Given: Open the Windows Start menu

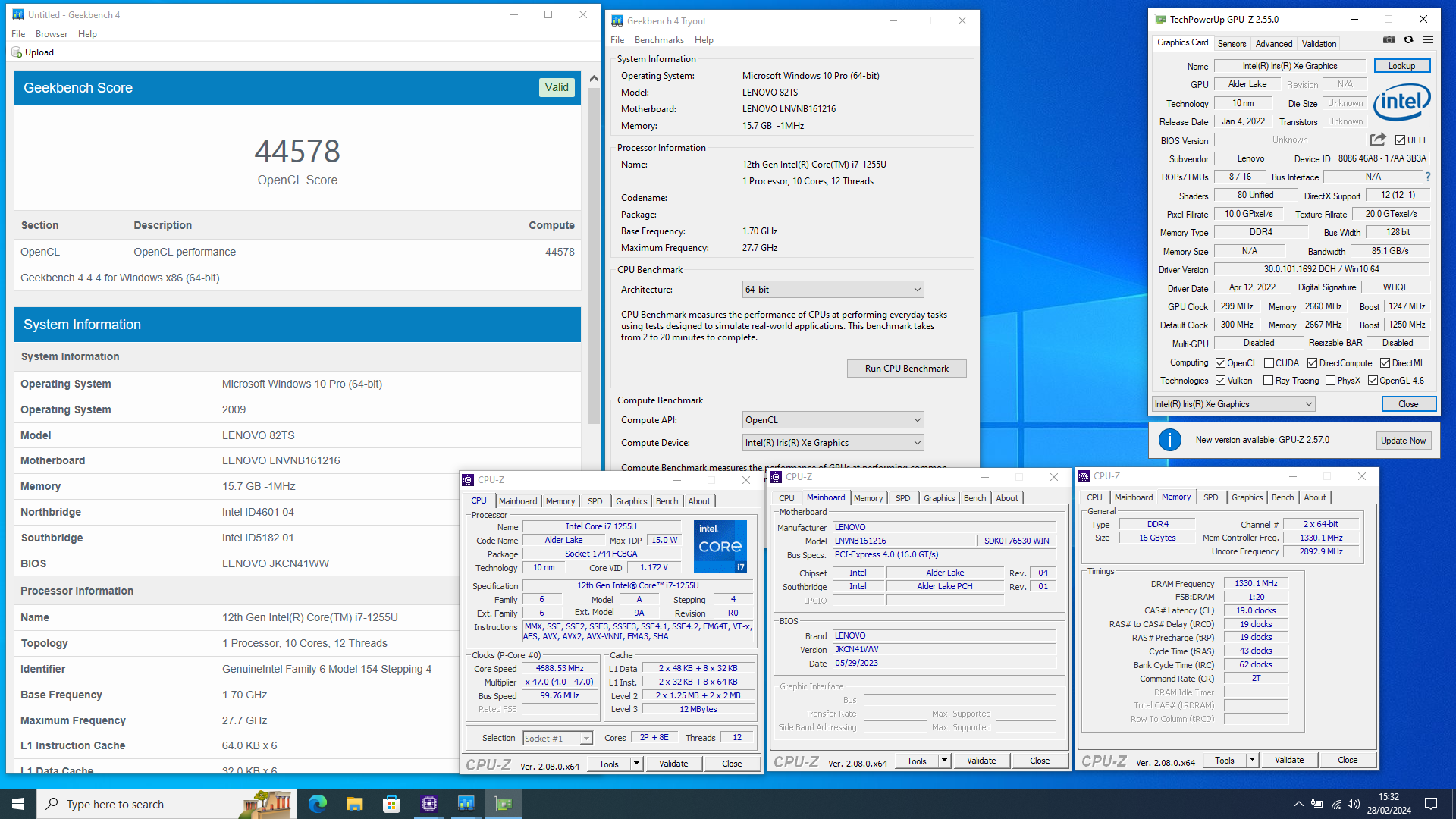Looking at the screenshot, I should click(x=18, y=804).
